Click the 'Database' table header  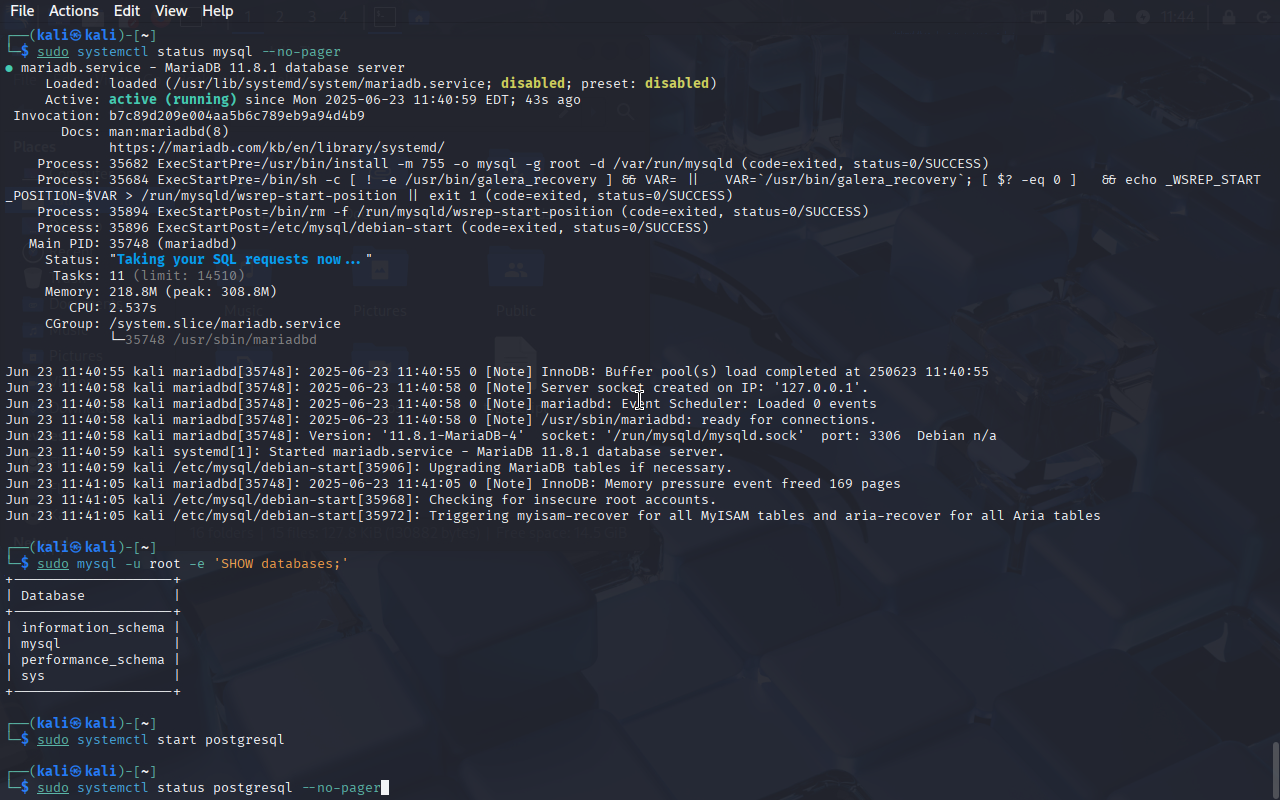(53, 595)
